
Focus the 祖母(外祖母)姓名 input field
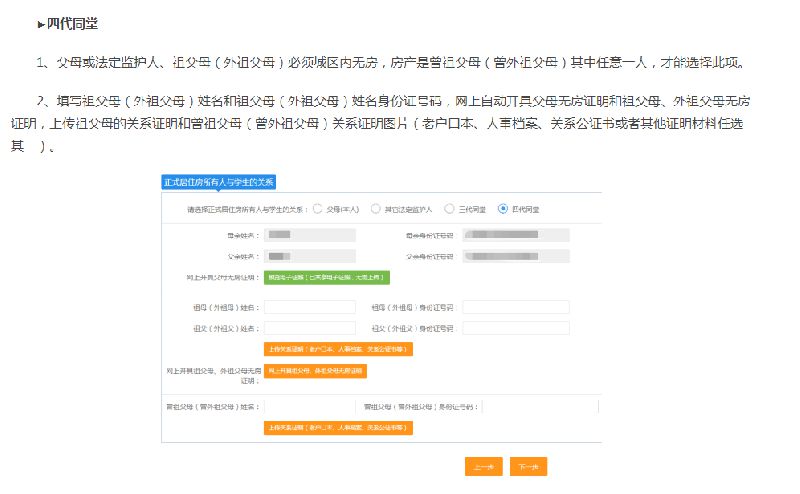pyautogui.click(x=309, y=307)
